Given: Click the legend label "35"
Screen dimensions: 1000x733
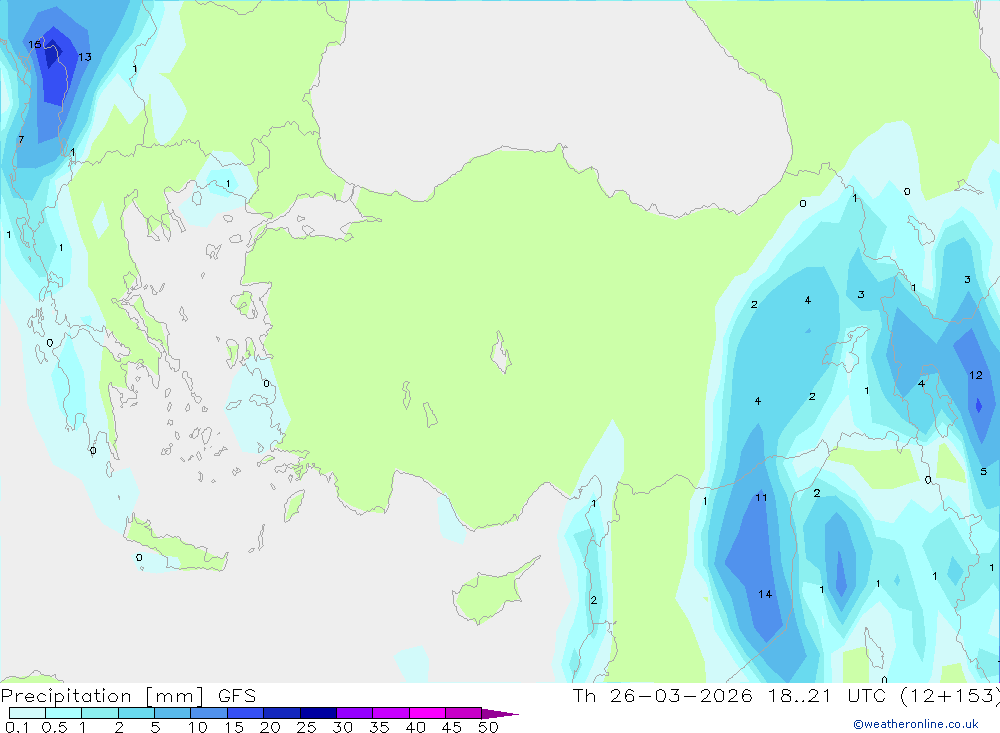Looking at the screenshot, I should 379,727.
